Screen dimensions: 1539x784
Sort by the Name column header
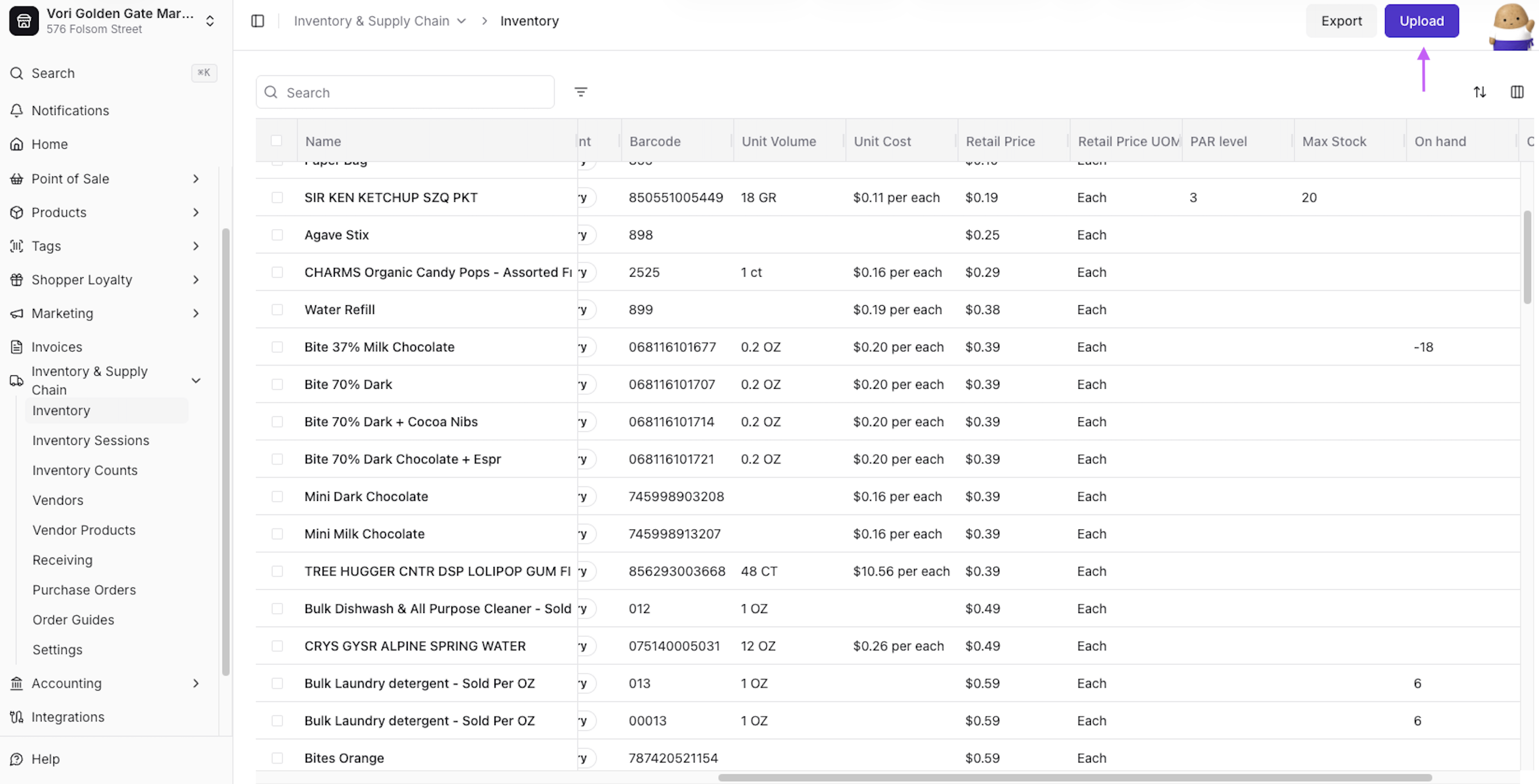pos(323,142)
